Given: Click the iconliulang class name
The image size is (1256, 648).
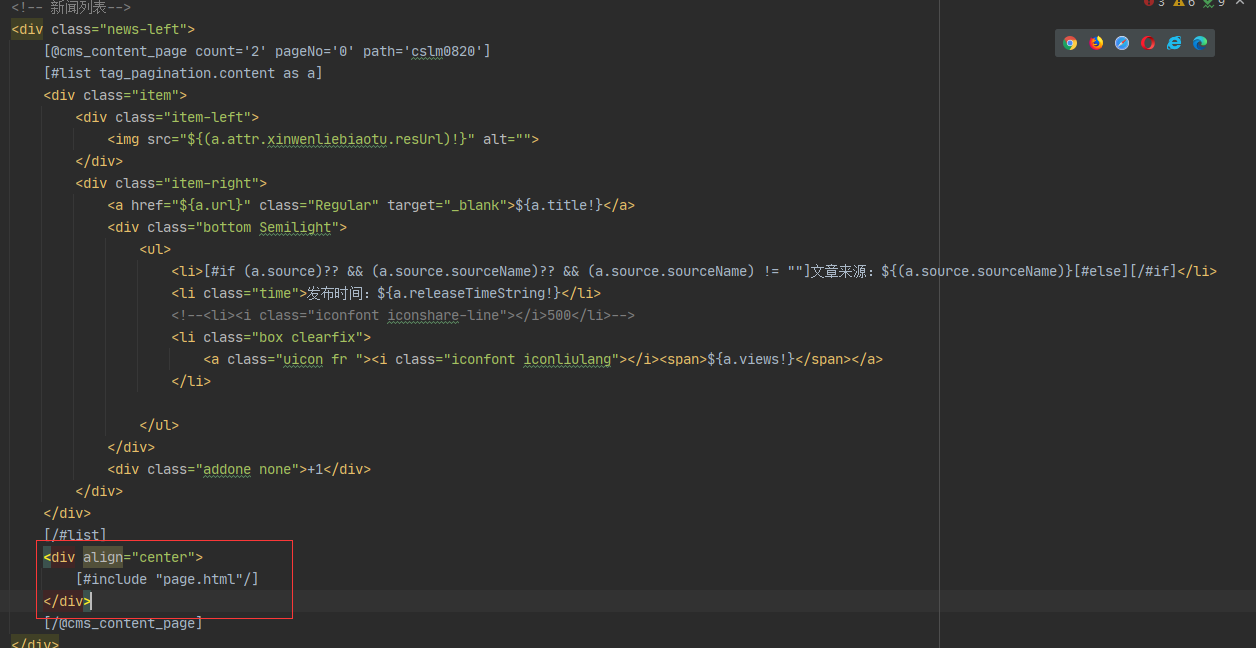Looking at the screenshot, I should (x=567, y=359).
